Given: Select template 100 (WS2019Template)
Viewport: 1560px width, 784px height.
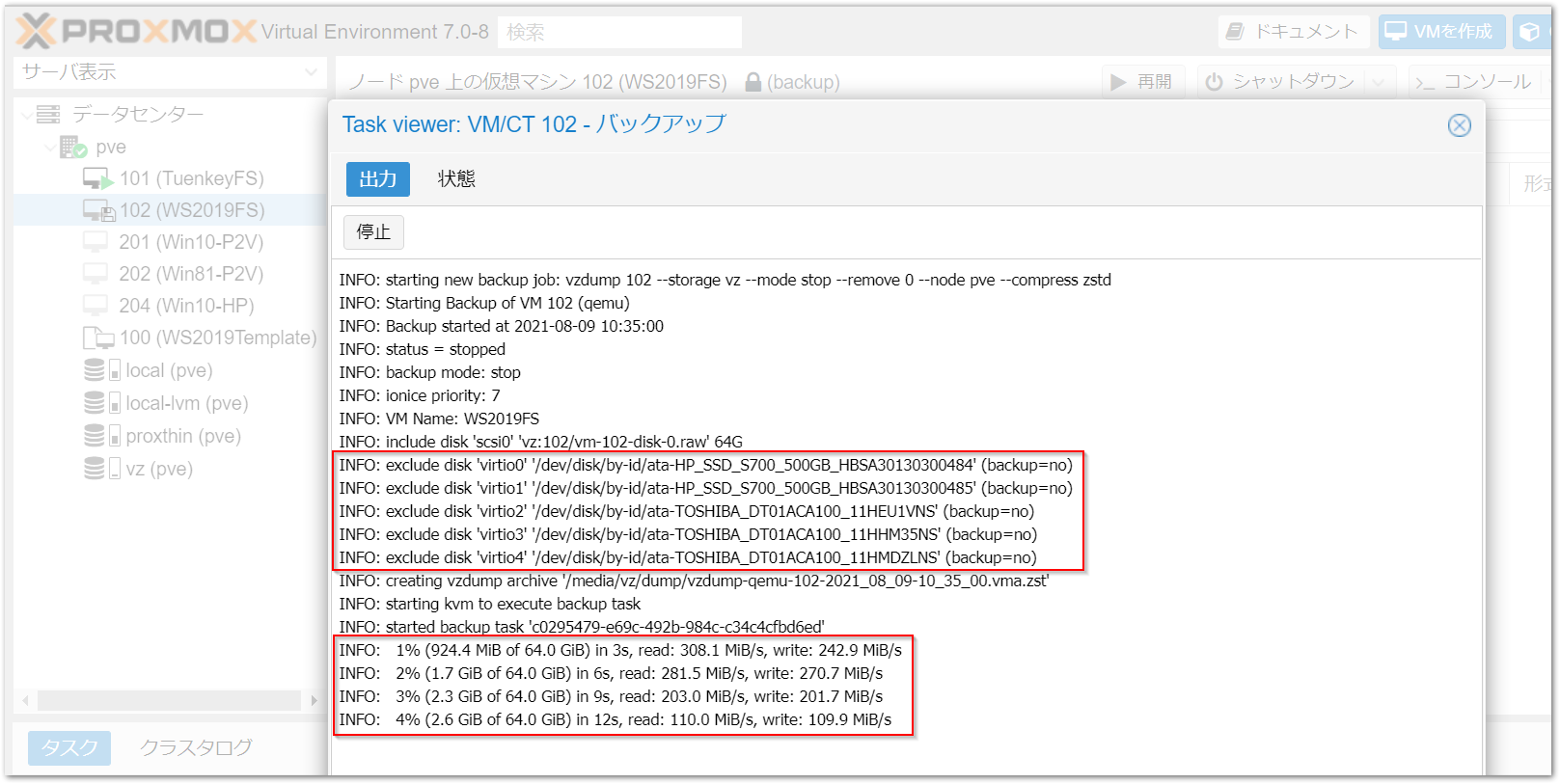Looking at the screenshot, I should tap(218, 338).
